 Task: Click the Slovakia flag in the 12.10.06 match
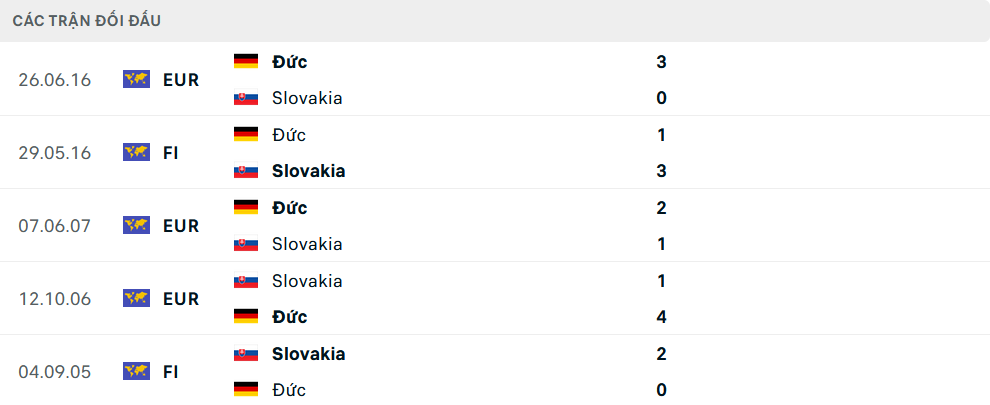245,281
